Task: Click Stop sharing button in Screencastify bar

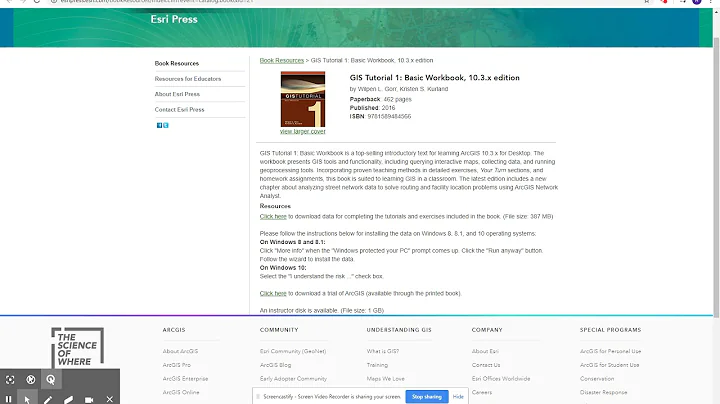Action: pyautogui.click(x=427, y=397)
